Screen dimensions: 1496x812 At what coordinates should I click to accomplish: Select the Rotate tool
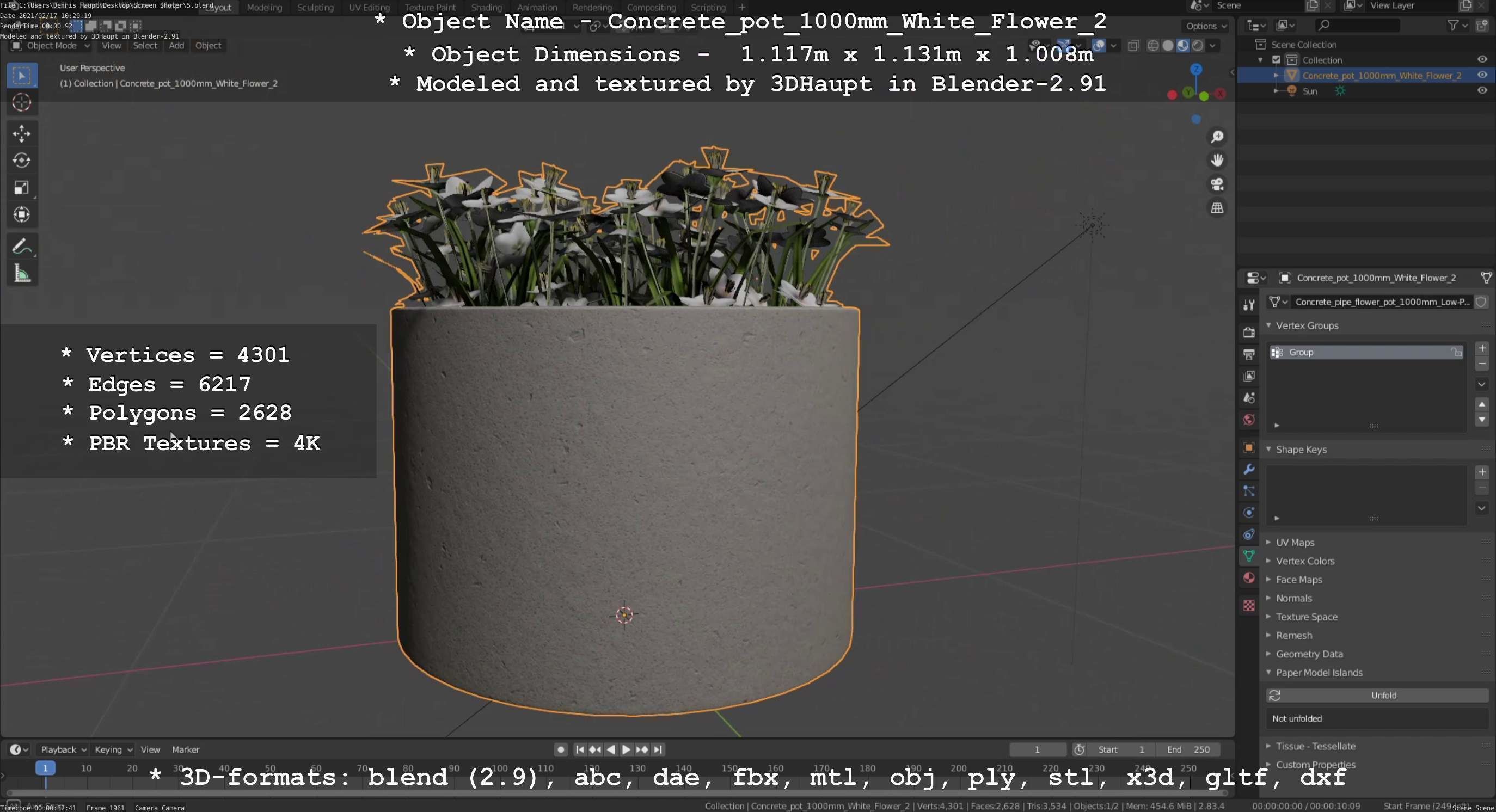pos(21,160)
